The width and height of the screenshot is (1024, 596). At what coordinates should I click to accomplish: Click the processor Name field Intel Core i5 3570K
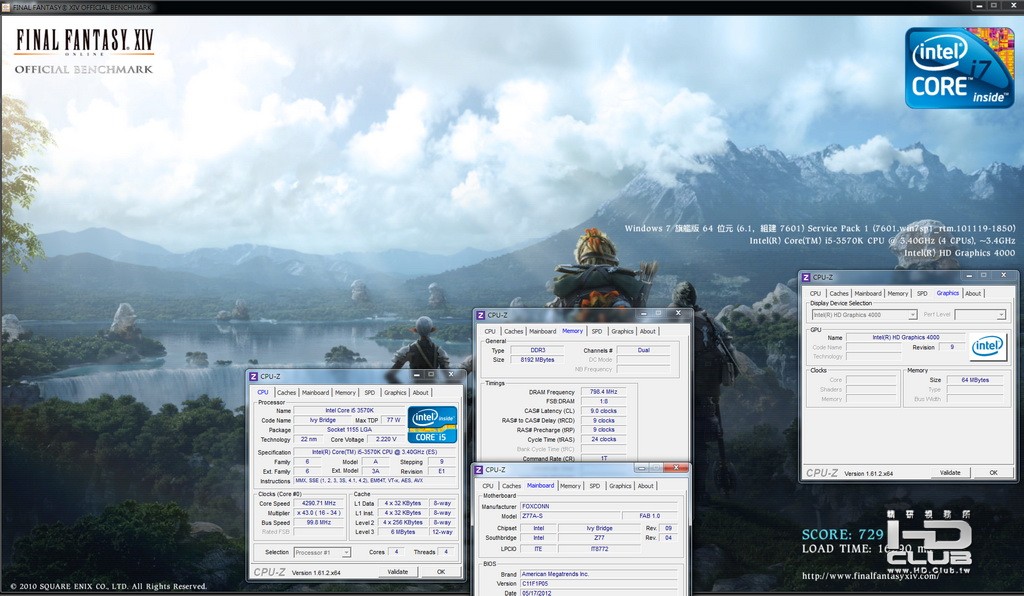349,411
